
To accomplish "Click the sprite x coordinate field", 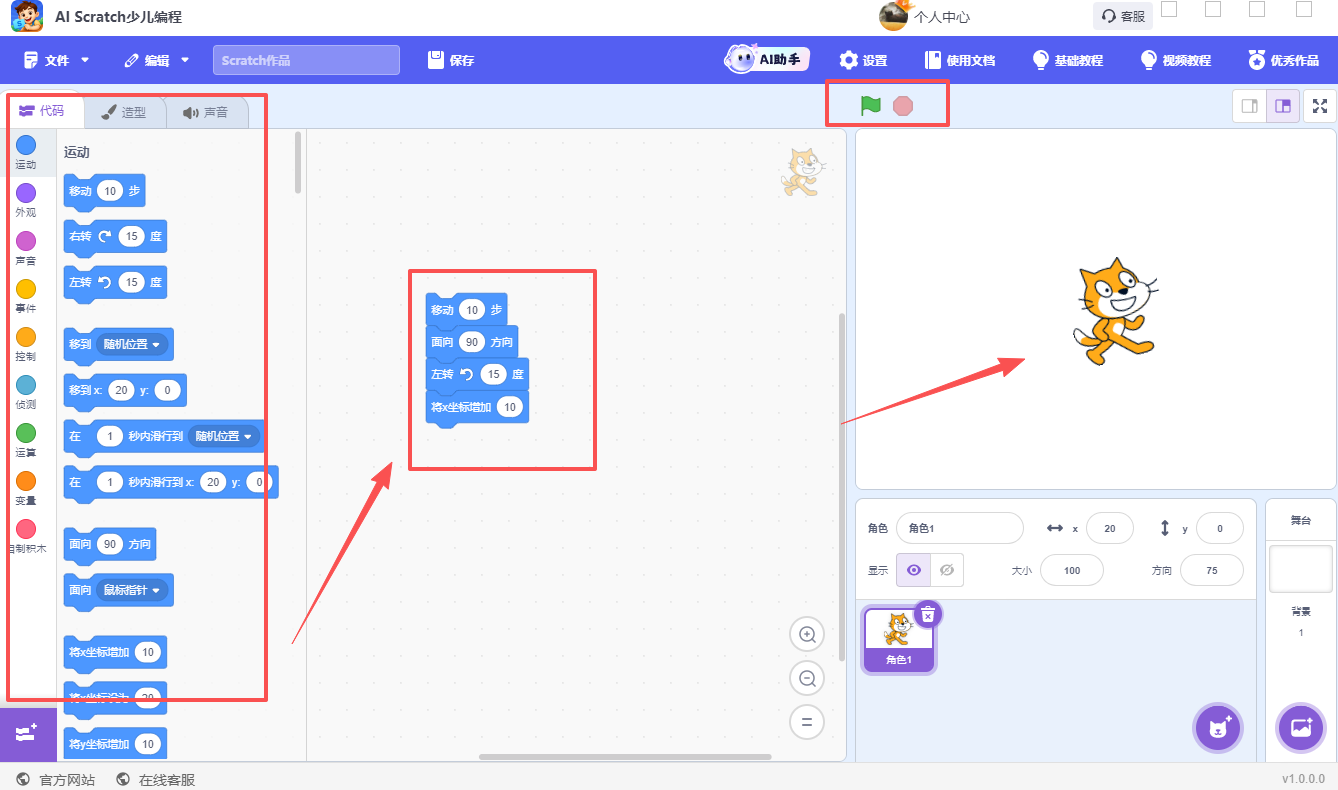I will point(1110,528).
